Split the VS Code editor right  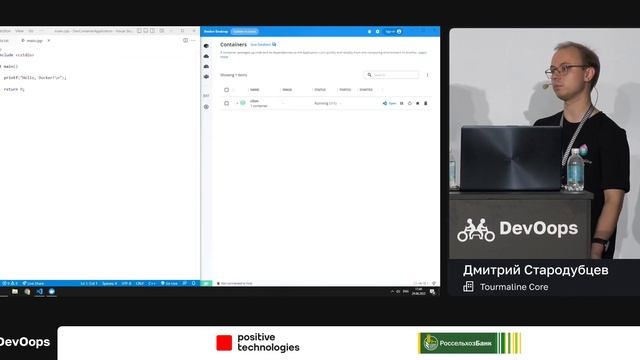185,40
